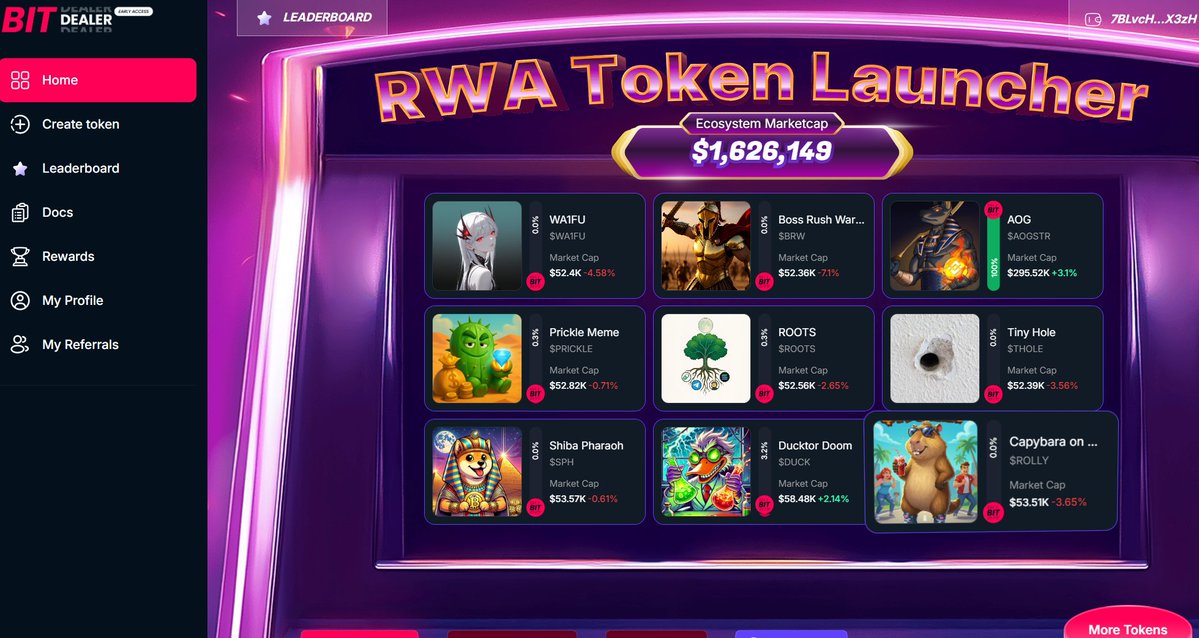Screen dimensions: 1199x638
Task: Click the Home grid icon in sidebar
Action: click(x=20, y=80)
